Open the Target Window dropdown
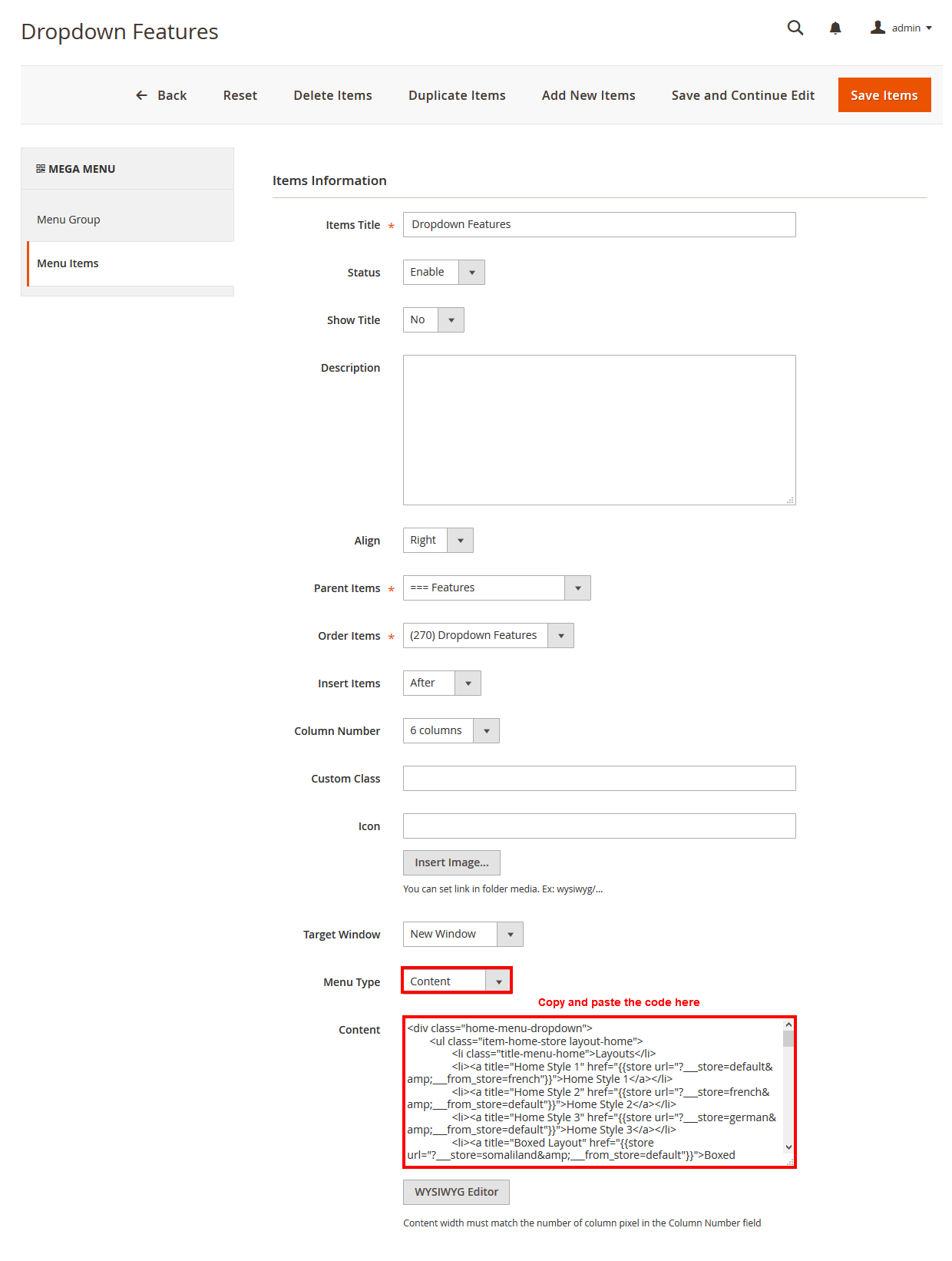The height and width of the screenshot is (1261, 952). 463,935
